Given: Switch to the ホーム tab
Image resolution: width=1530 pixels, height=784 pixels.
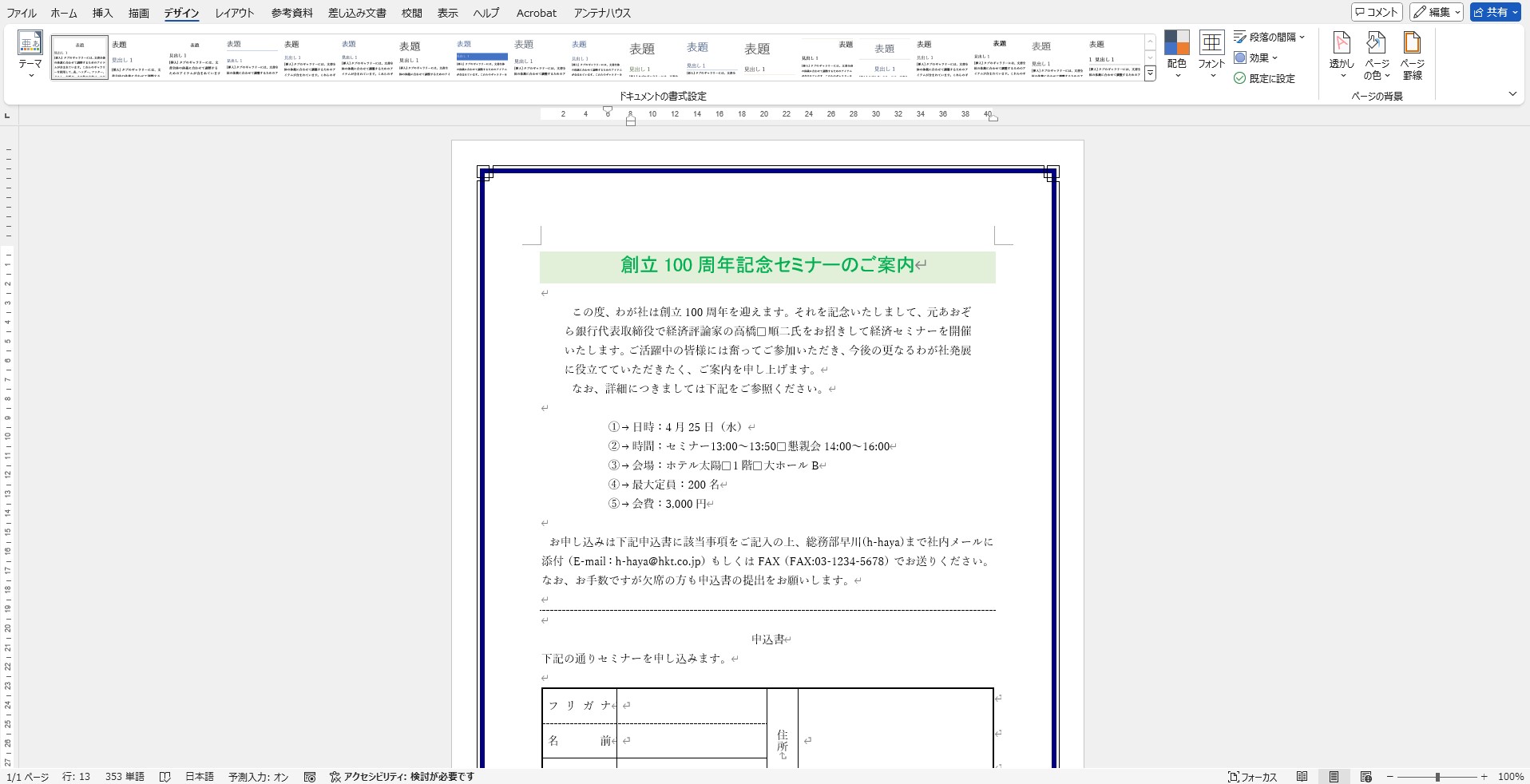Looking at the screenshot, I should coord(64,13).
